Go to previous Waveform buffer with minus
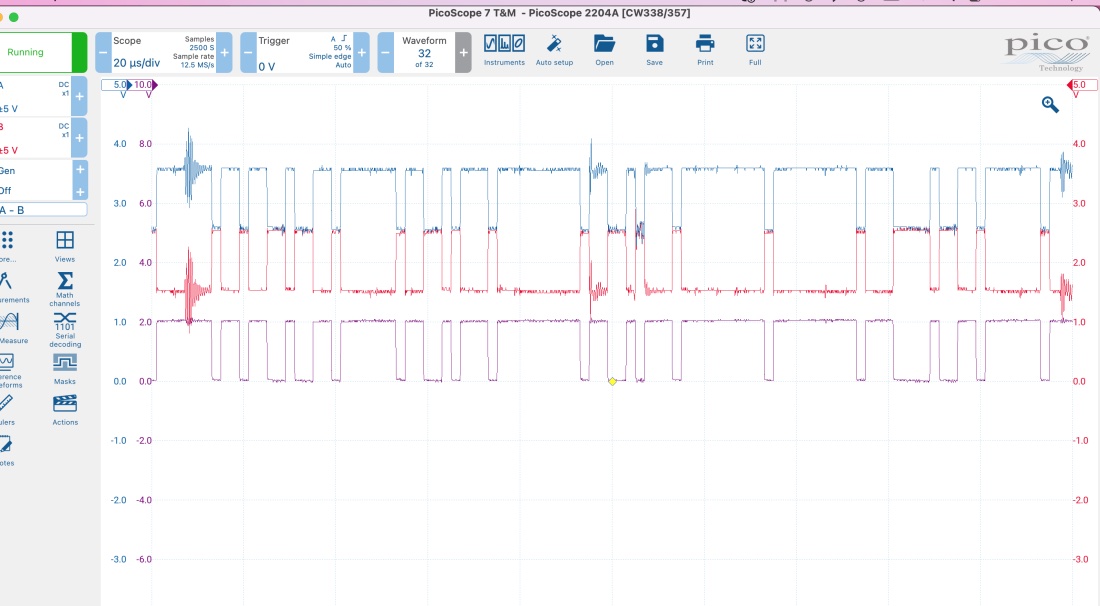 pos(385,52)
